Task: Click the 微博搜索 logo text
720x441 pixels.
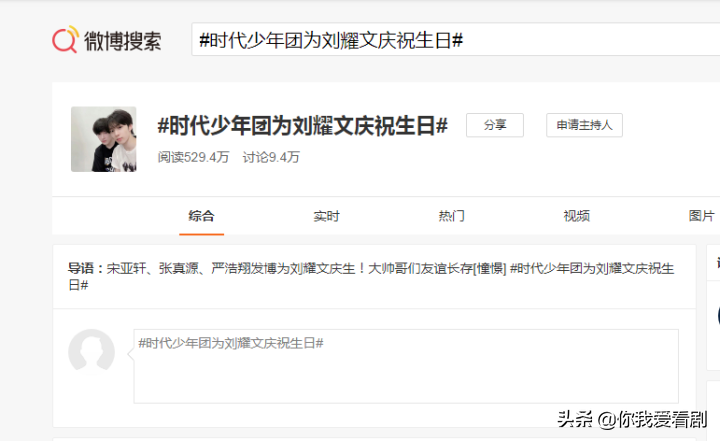Action: (123, 41)
